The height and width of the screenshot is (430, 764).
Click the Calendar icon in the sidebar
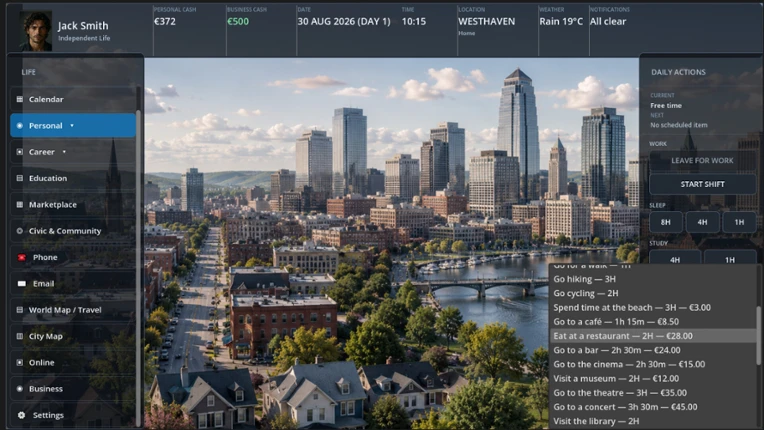click(x=19, y=99)
